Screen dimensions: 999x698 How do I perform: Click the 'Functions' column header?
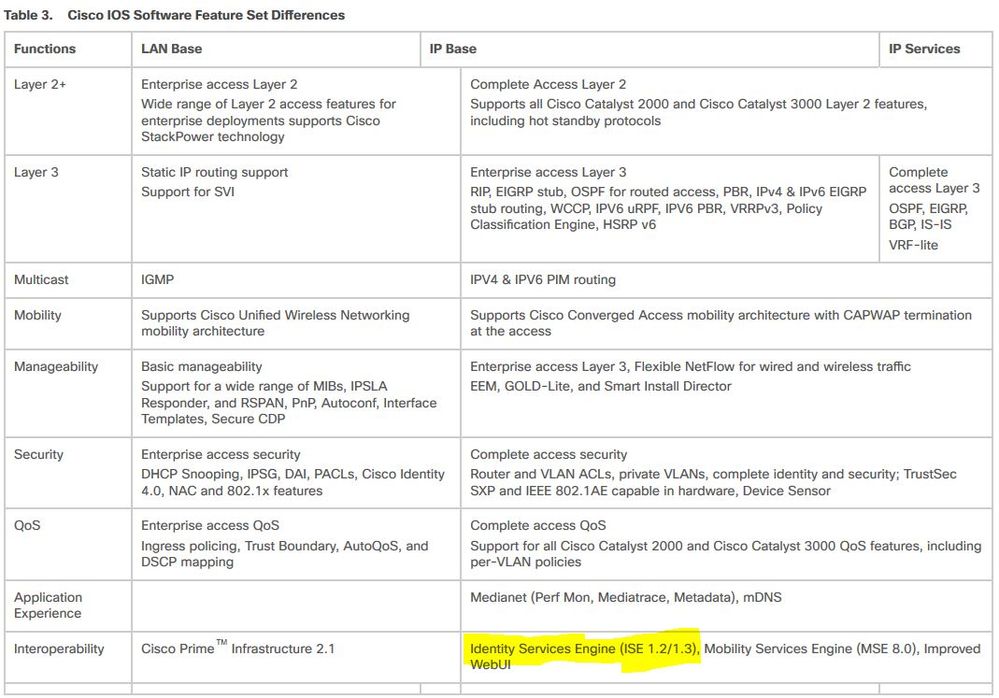point(45,48)
